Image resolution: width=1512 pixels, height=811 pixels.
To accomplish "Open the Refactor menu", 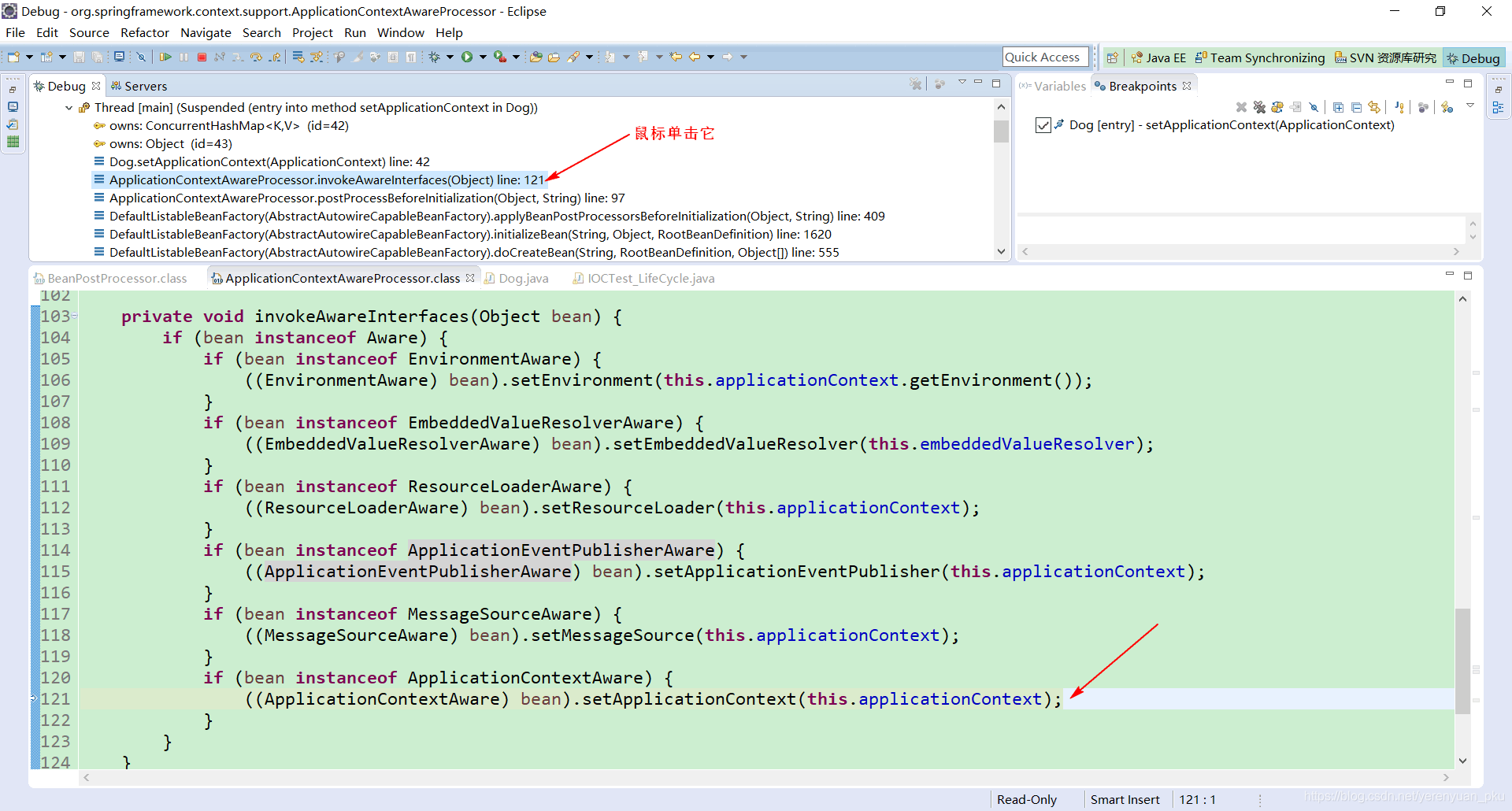I will 145,32.
